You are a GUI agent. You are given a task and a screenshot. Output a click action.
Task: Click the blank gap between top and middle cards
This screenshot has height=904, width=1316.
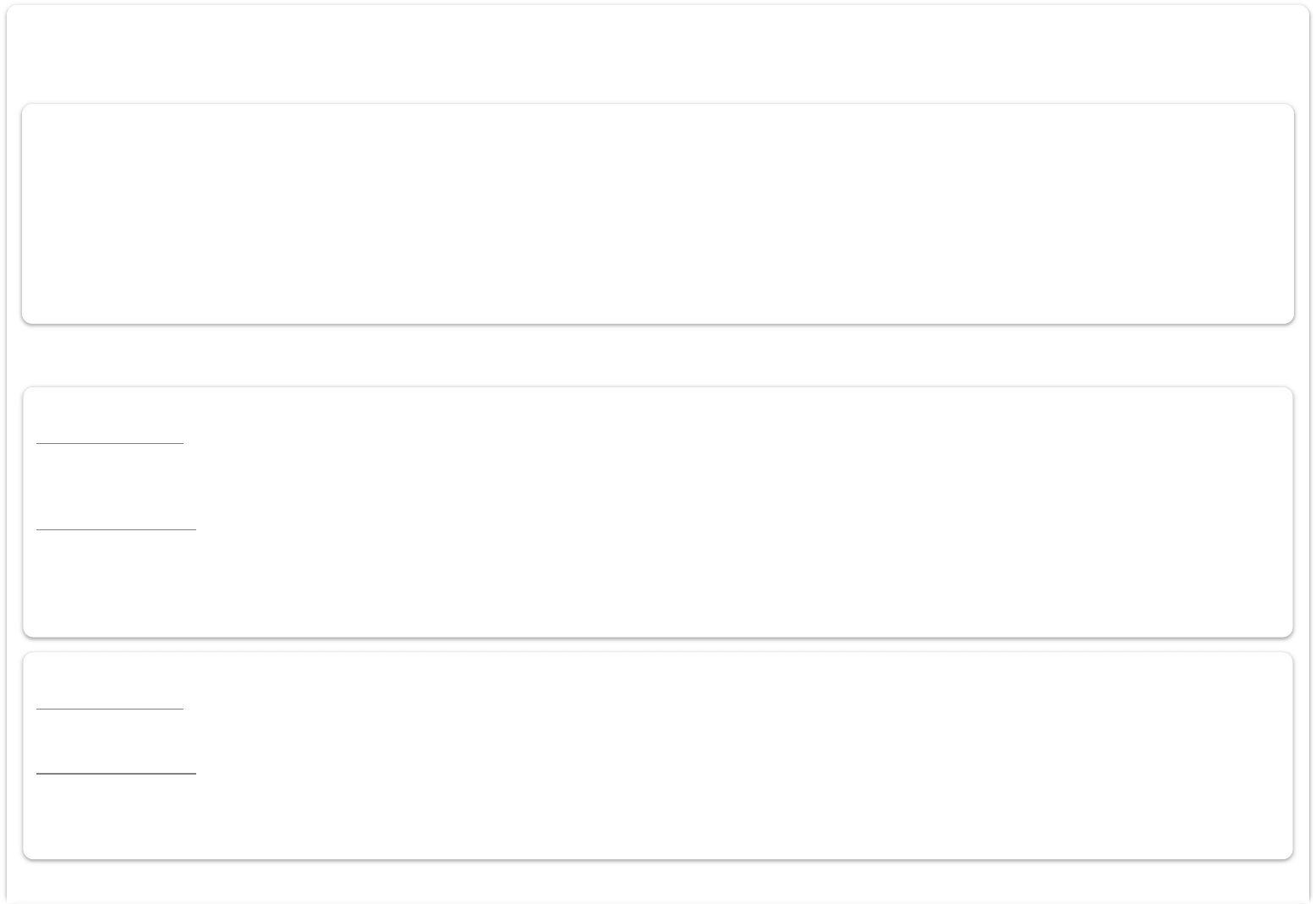pos(657,355)
